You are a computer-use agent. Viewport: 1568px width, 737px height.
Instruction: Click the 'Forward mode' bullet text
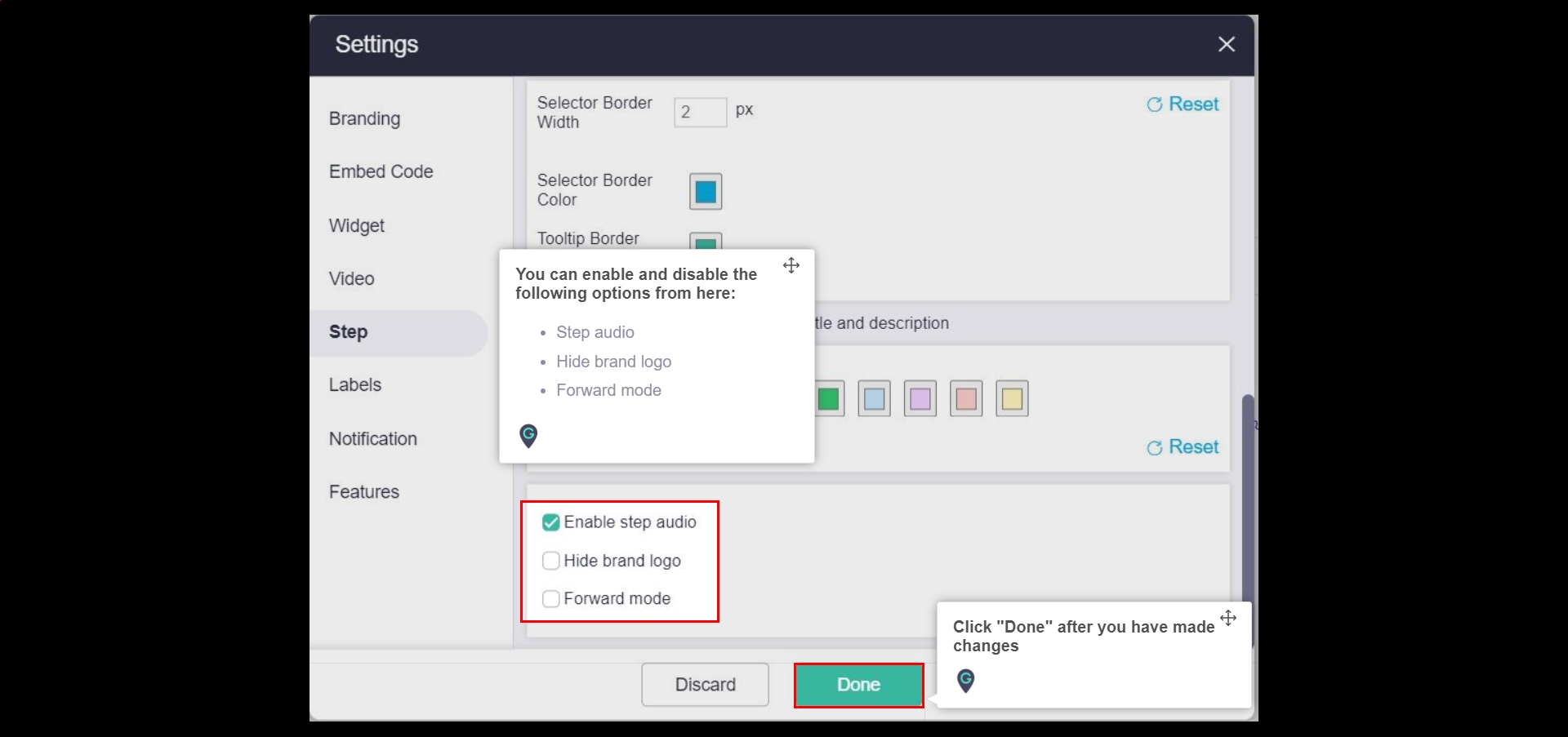608,390
